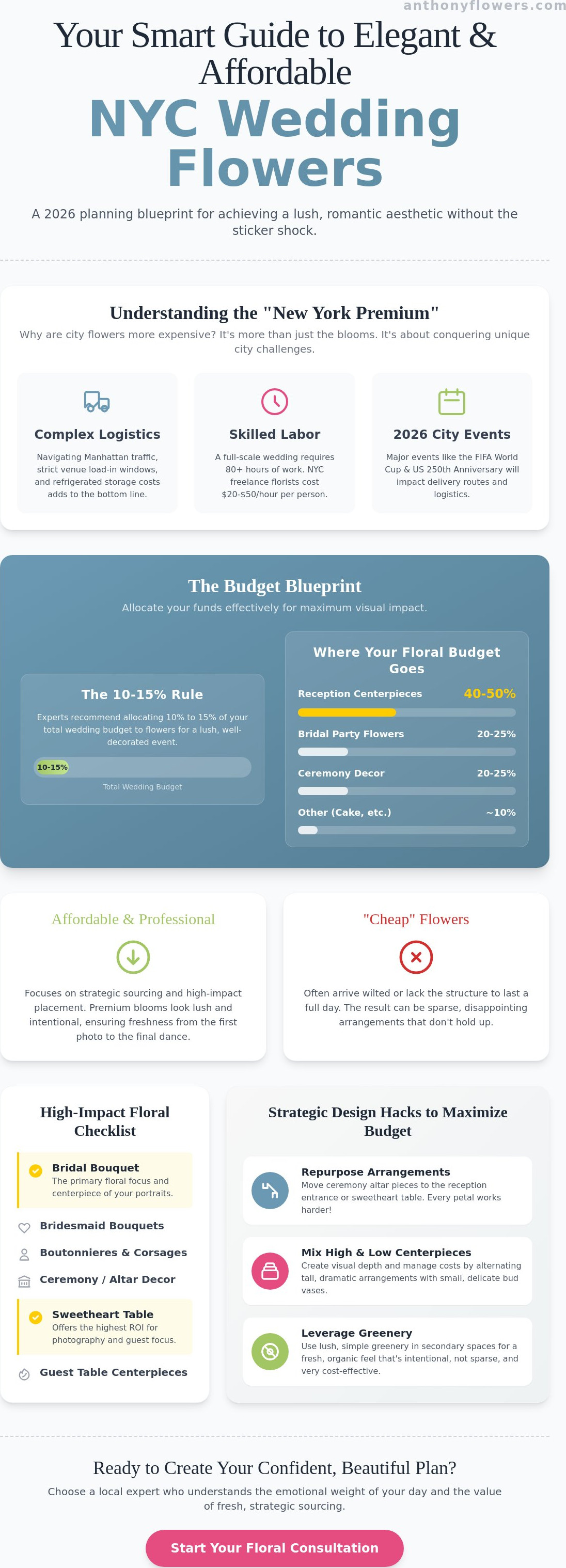Open the anthonyflowers.com watermark link

484,6
